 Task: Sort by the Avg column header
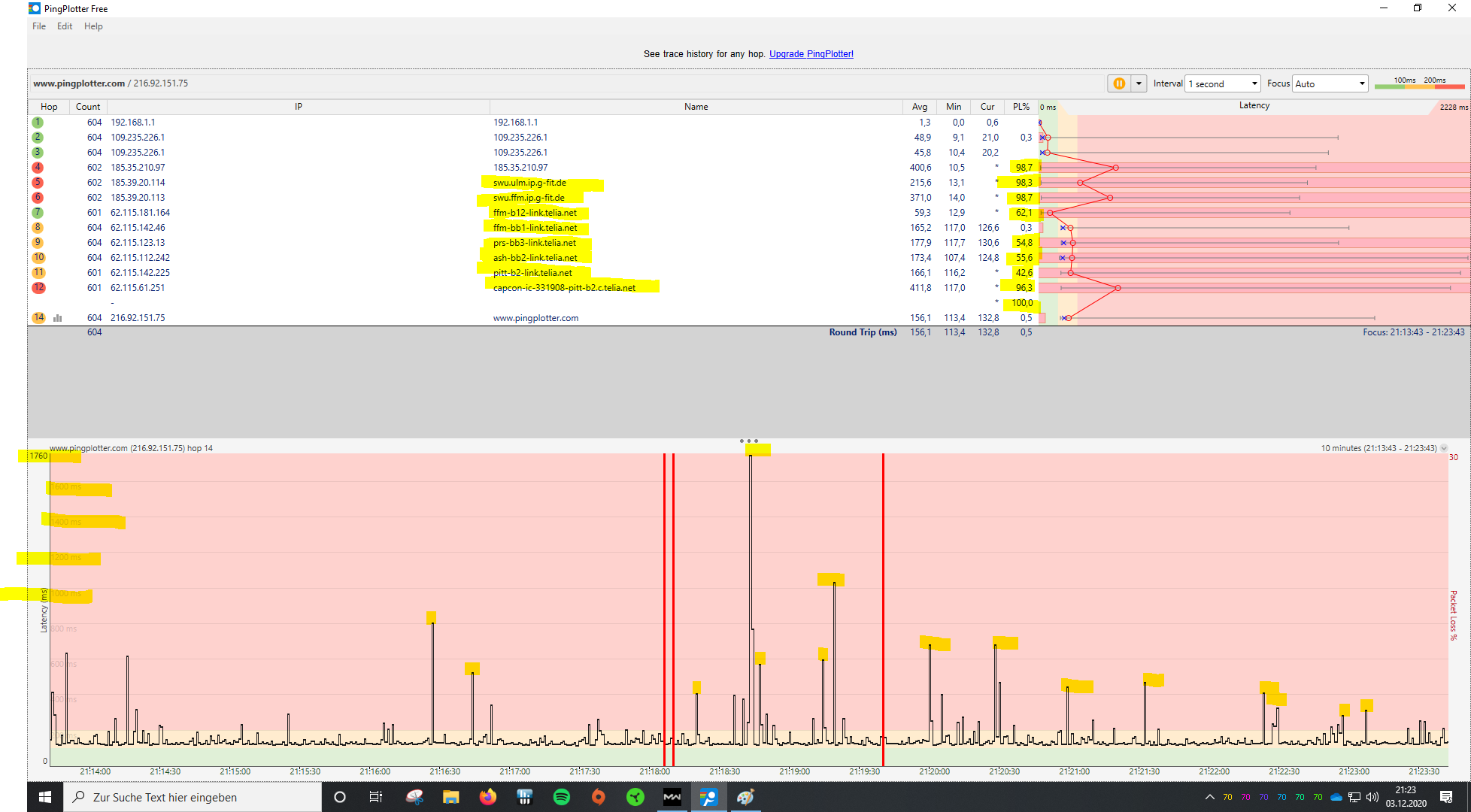tap(919, 107)
